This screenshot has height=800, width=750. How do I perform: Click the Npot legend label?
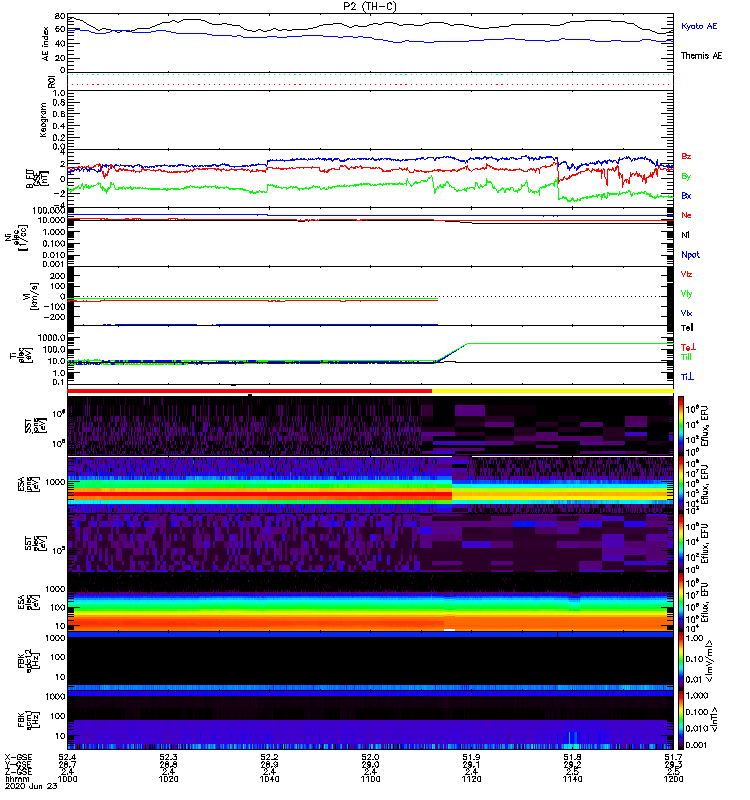coord(690,255)
